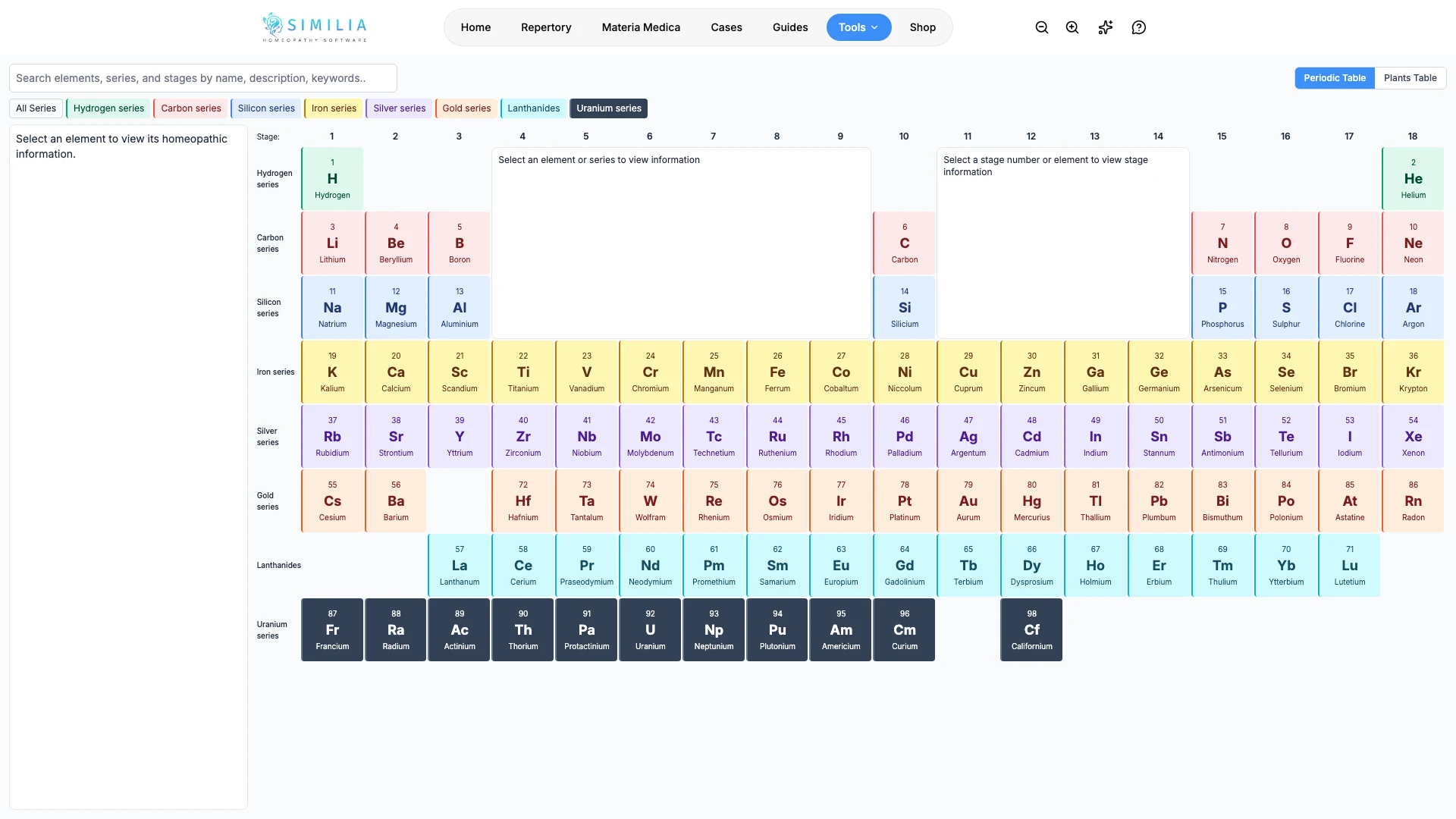This screenshot has width=1456, height=819.
Task: Click the Lanthanides row label
Action: [x=278, y=566]
